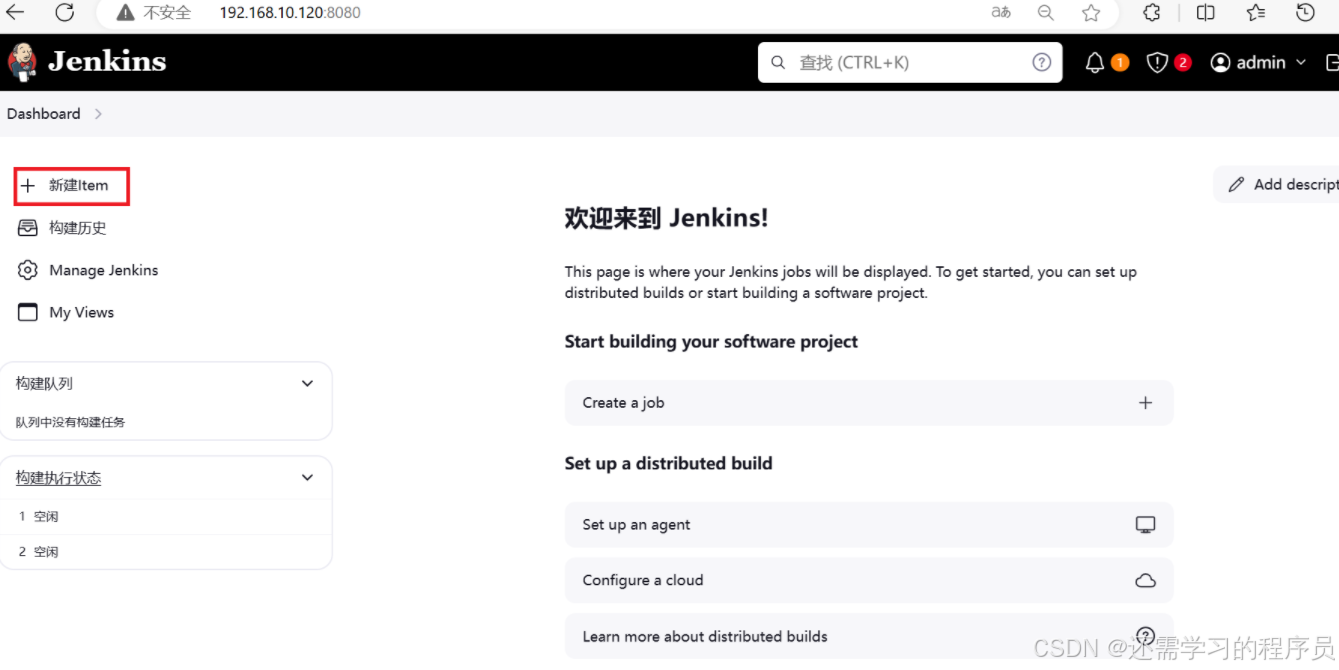Open 新建Item to create a job

pos(72,186)
